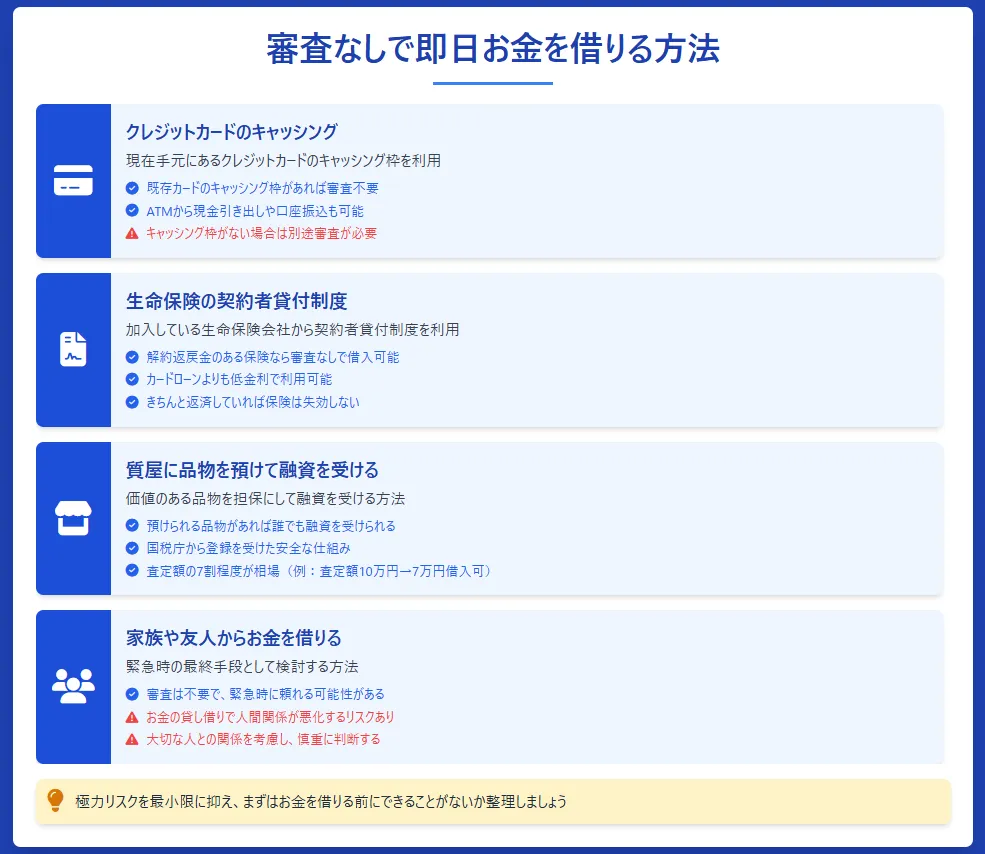
Task: Click check icon beside 既存カードのキャッシング枠があれば審査不要
Action: (132, 188)
